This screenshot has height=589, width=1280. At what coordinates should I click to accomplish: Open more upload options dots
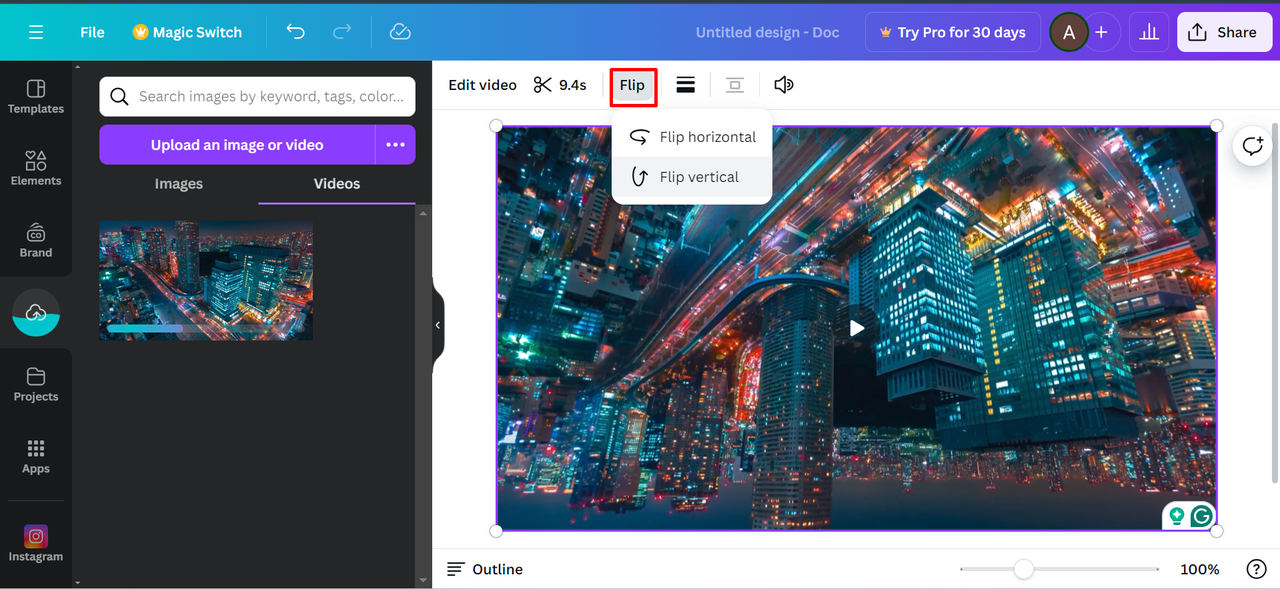[396, 145]
